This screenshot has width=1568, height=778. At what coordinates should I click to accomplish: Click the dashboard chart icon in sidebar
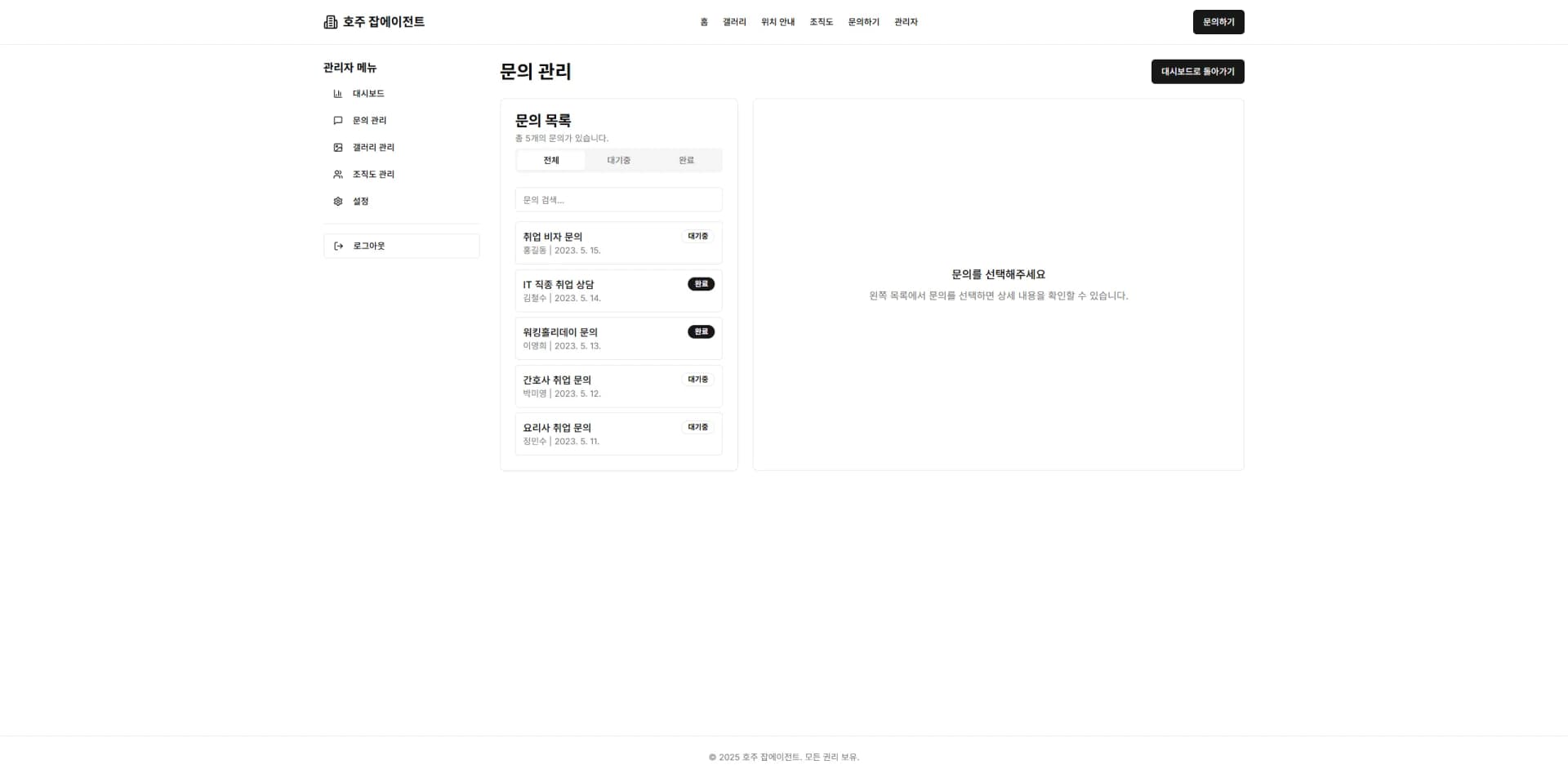coord(338,94)
